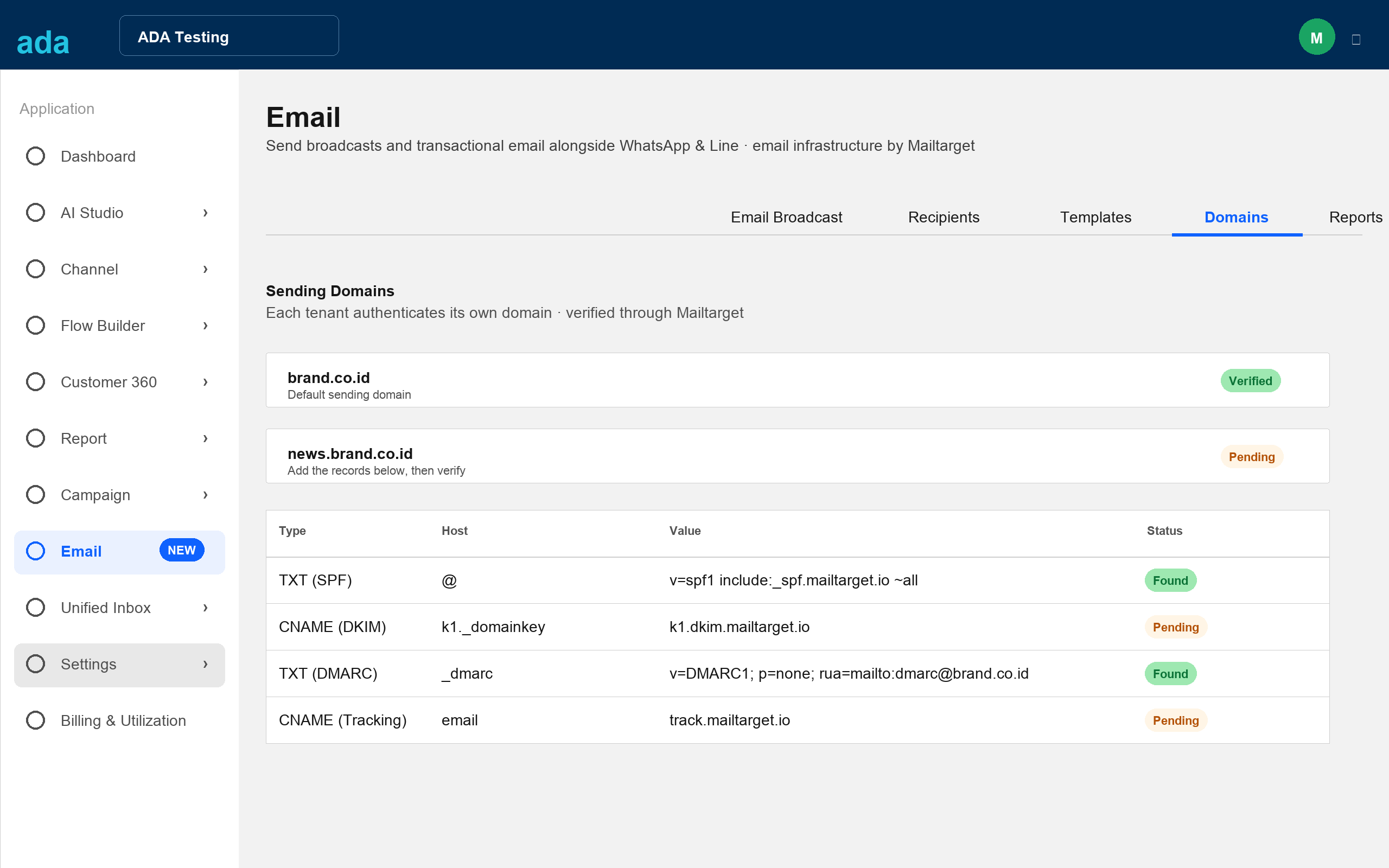The height and width of the screenshot is (868, 1389).
Task: Expand the Customer 360 chevron
Action: [x=206, y=382]
